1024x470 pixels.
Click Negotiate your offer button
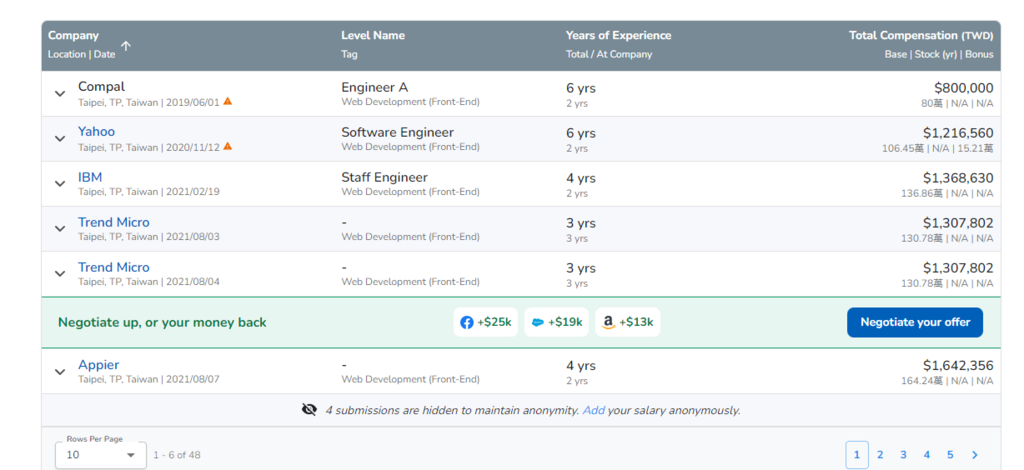(x=915, y=322)
